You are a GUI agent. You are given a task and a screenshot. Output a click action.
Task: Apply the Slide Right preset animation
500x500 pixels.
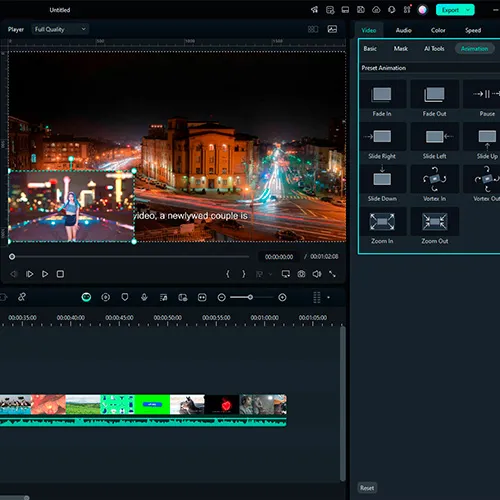[x=382, y=141]
